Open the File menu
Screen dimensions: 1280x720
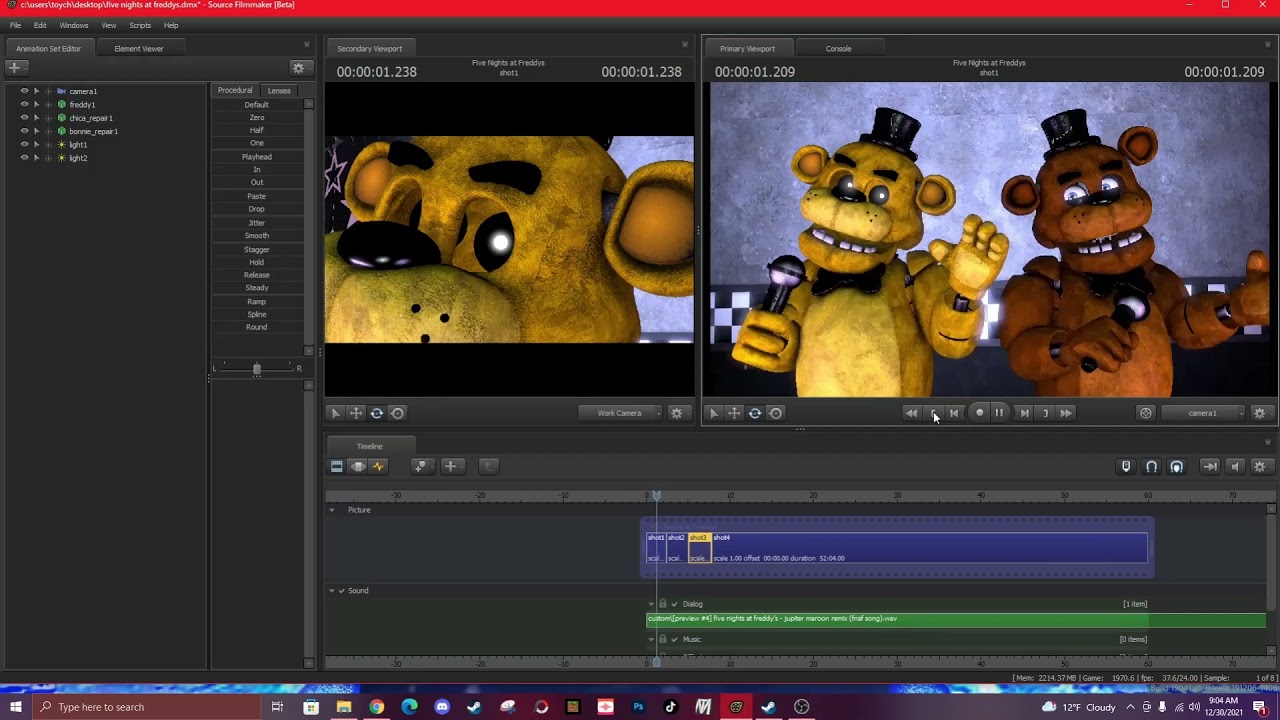click(15, 25)
